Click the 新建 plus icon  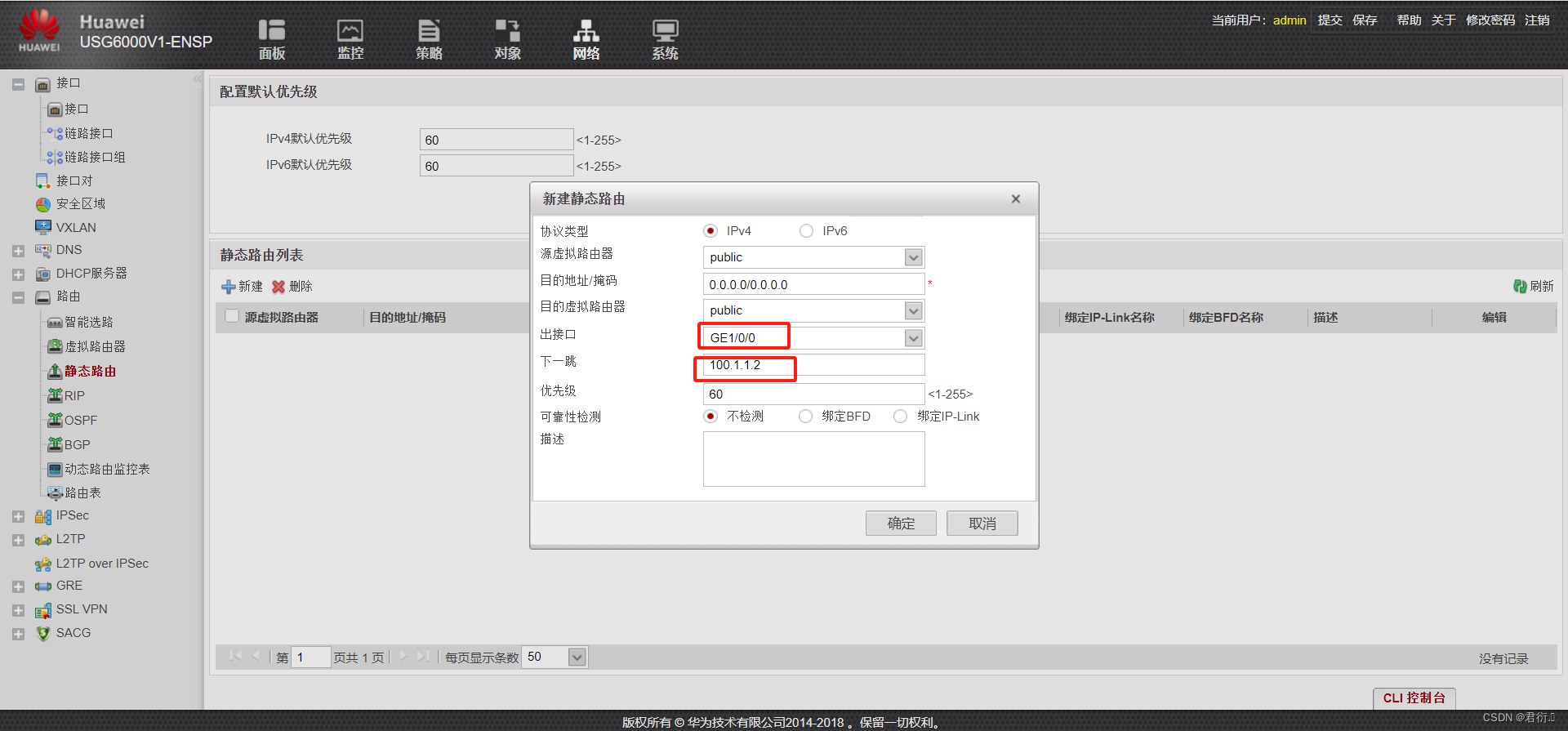229,287
